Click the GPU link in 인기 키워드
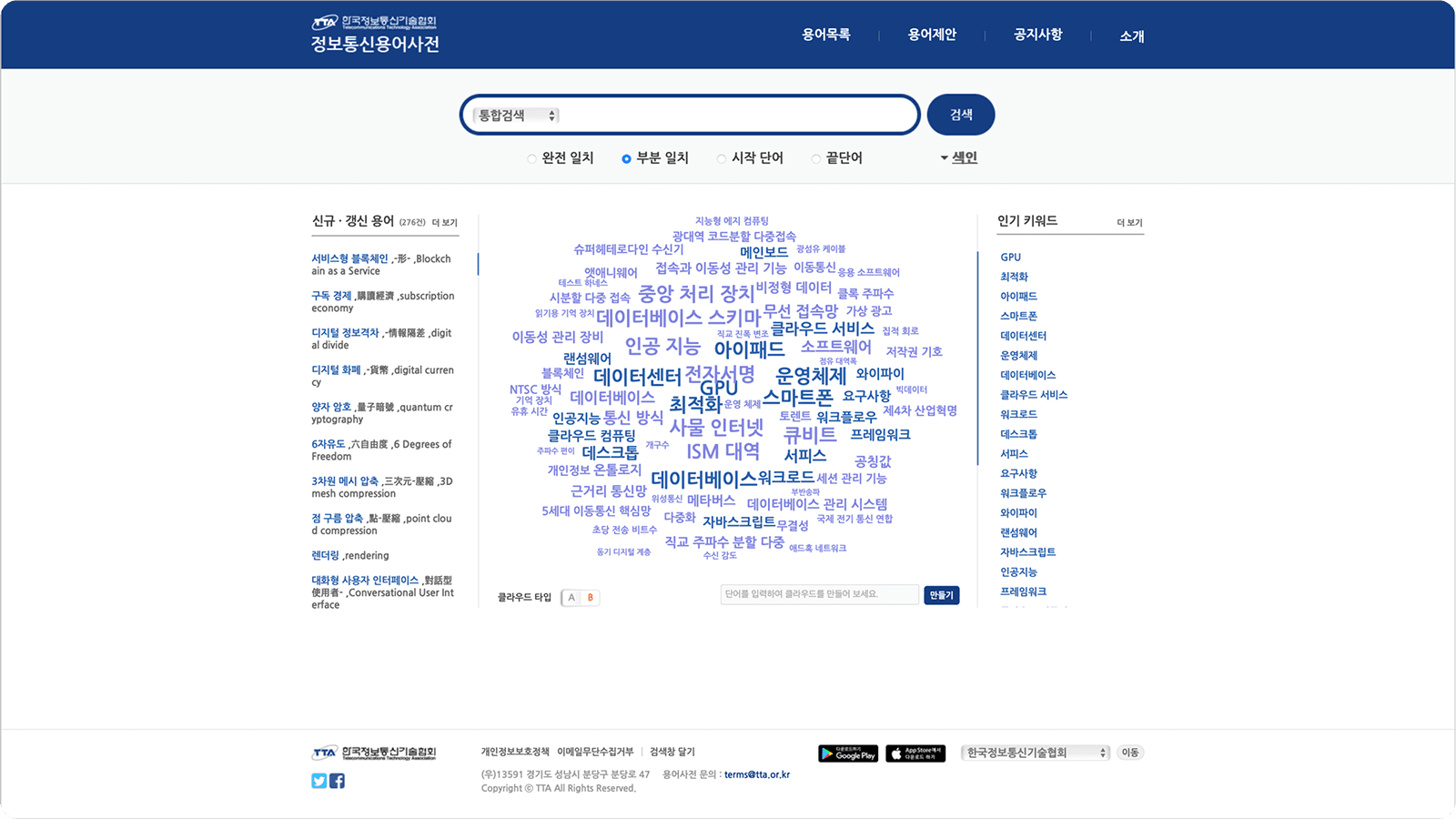 (1010, 258)
